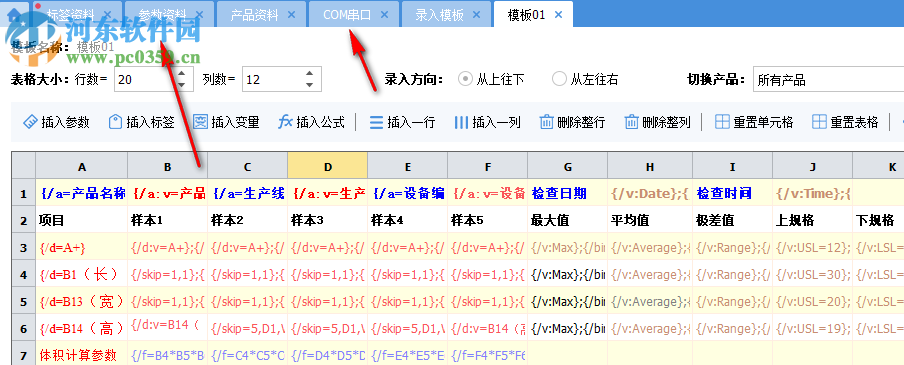Select column header G
The width and height of the screenshot is (904, 365).
click(x=568, y=167)
